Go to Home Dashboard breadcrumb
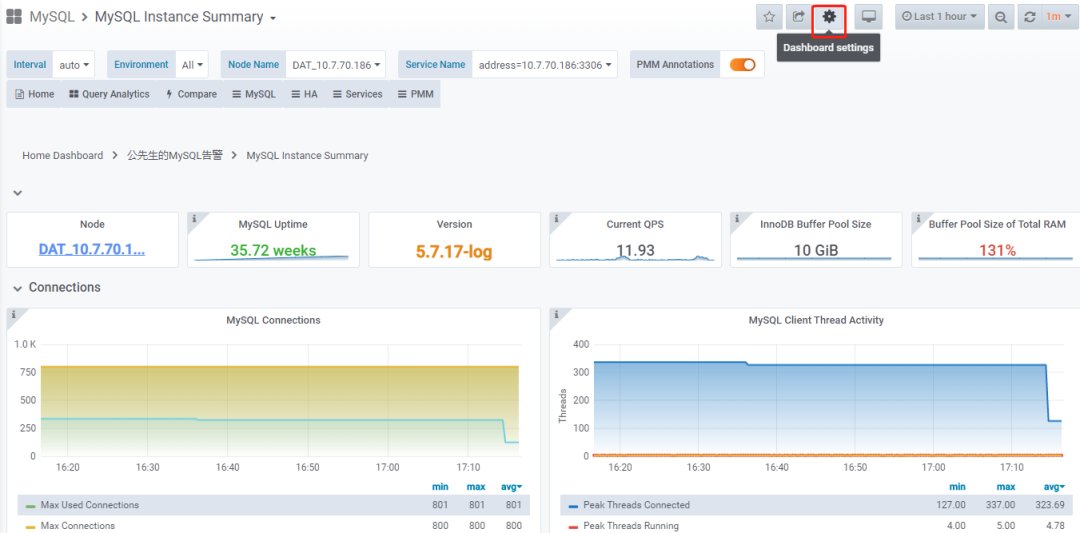The width and height of the screenshot is (1080, 533). pyautogui.click(x=63, y=156)
